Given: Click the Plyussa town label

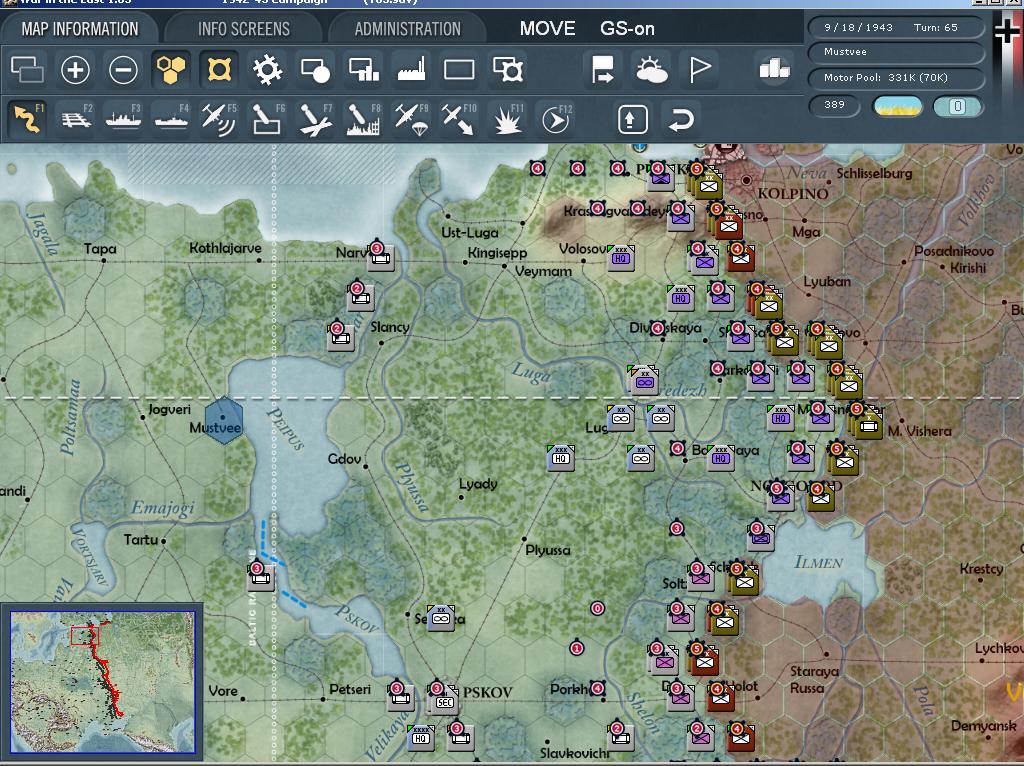Looking at the screenshot, I should (547, 550).
